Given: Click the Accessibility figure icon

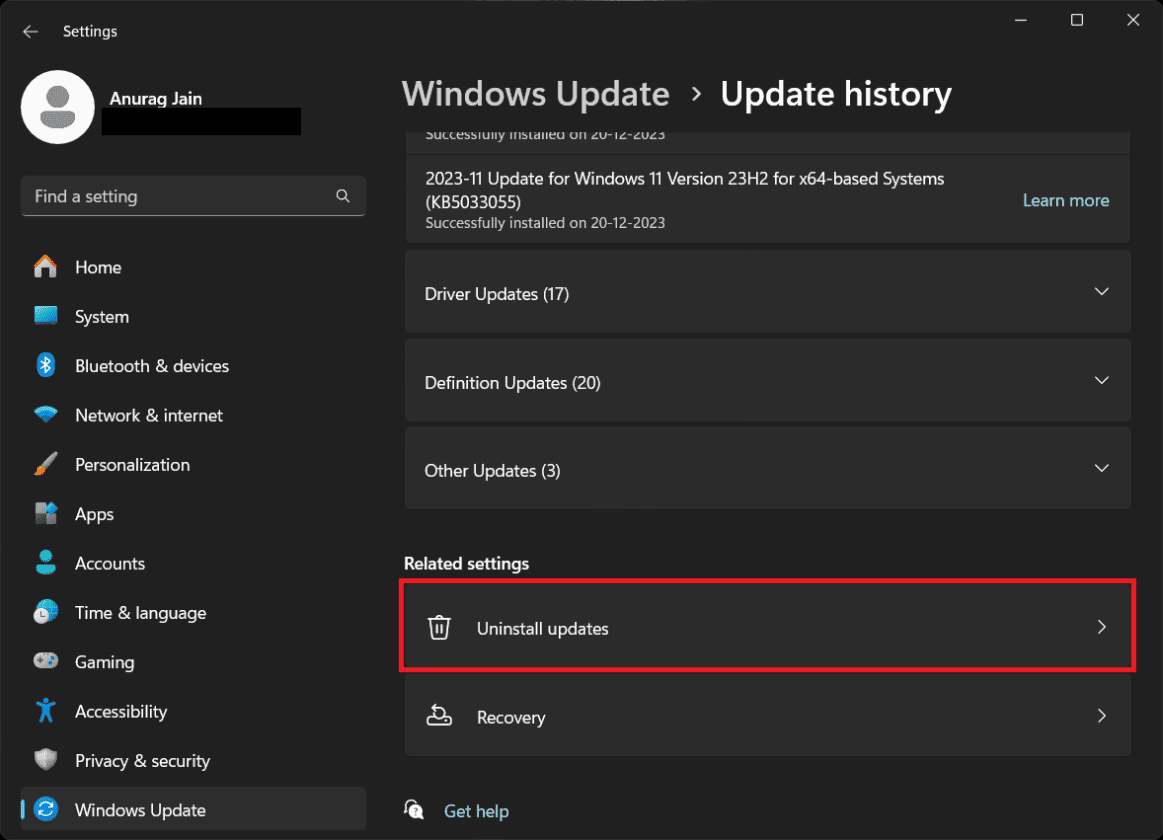Looking at the screenshot, I should (x=45, y=711).
